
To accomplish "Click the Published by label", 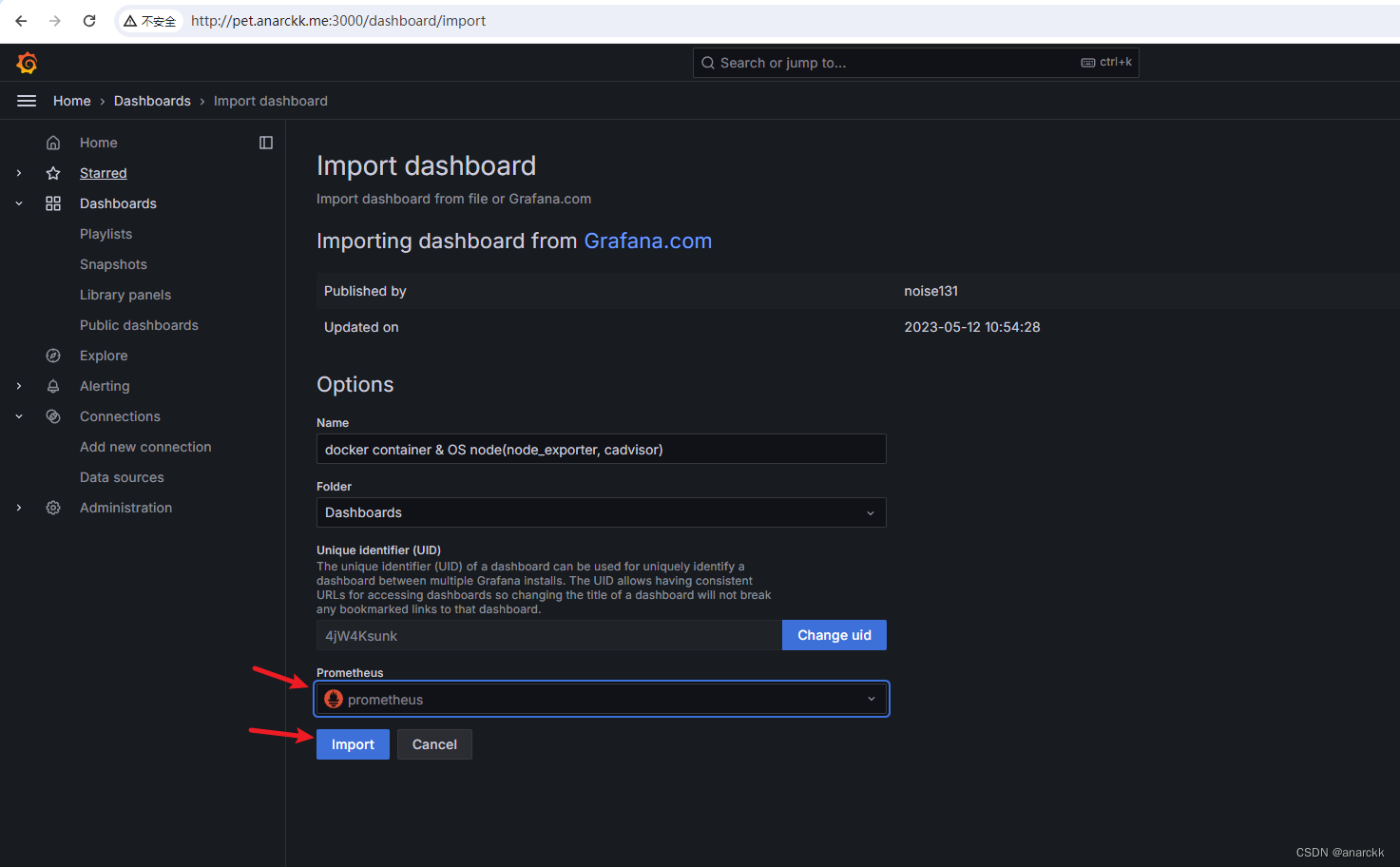I will [365, 291].
